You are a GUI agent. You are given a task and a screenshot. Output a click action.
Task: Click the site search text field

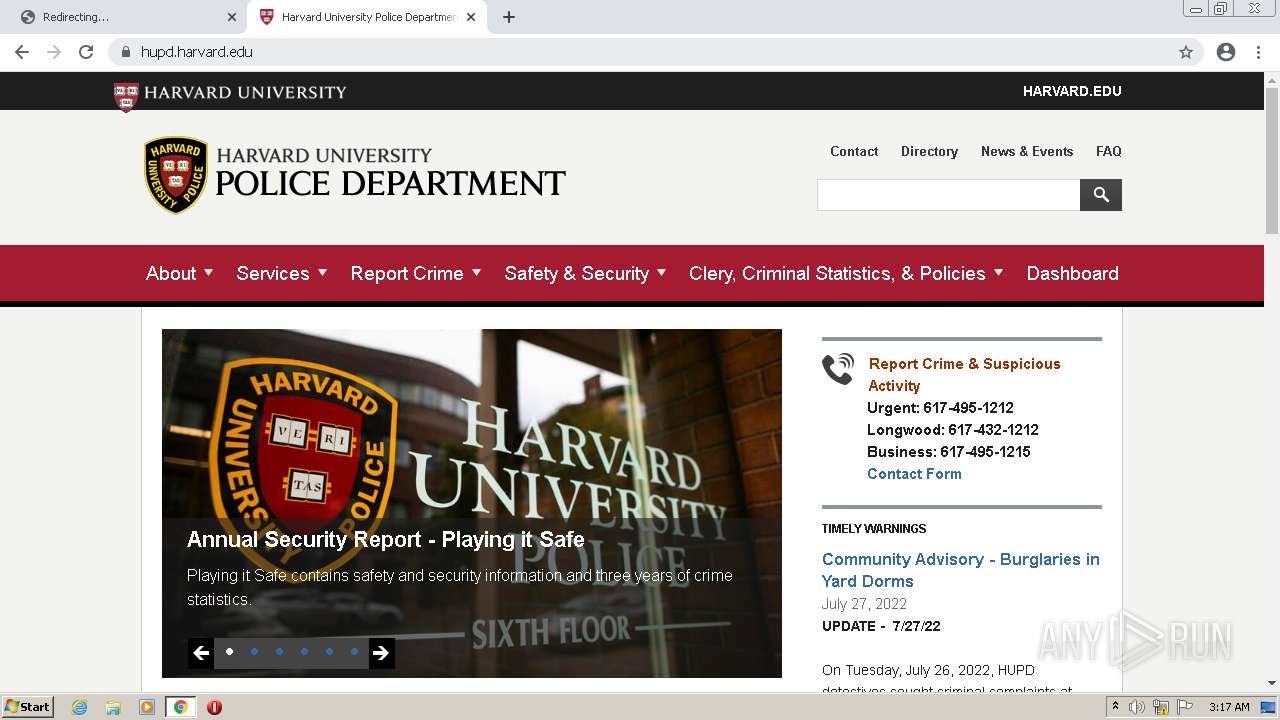coord(948,195)
